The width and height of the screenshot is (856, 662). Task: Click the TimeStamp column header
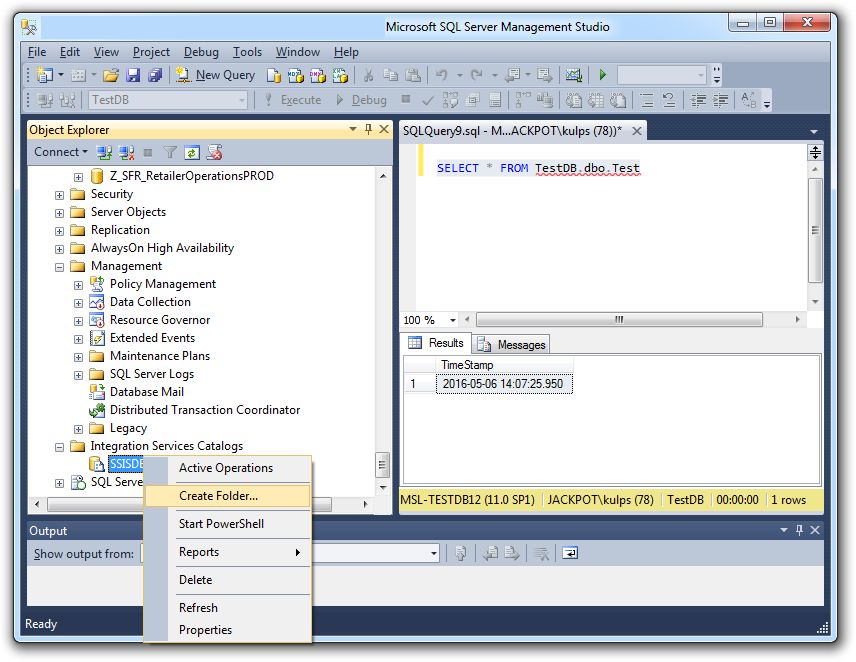(504, 365)
